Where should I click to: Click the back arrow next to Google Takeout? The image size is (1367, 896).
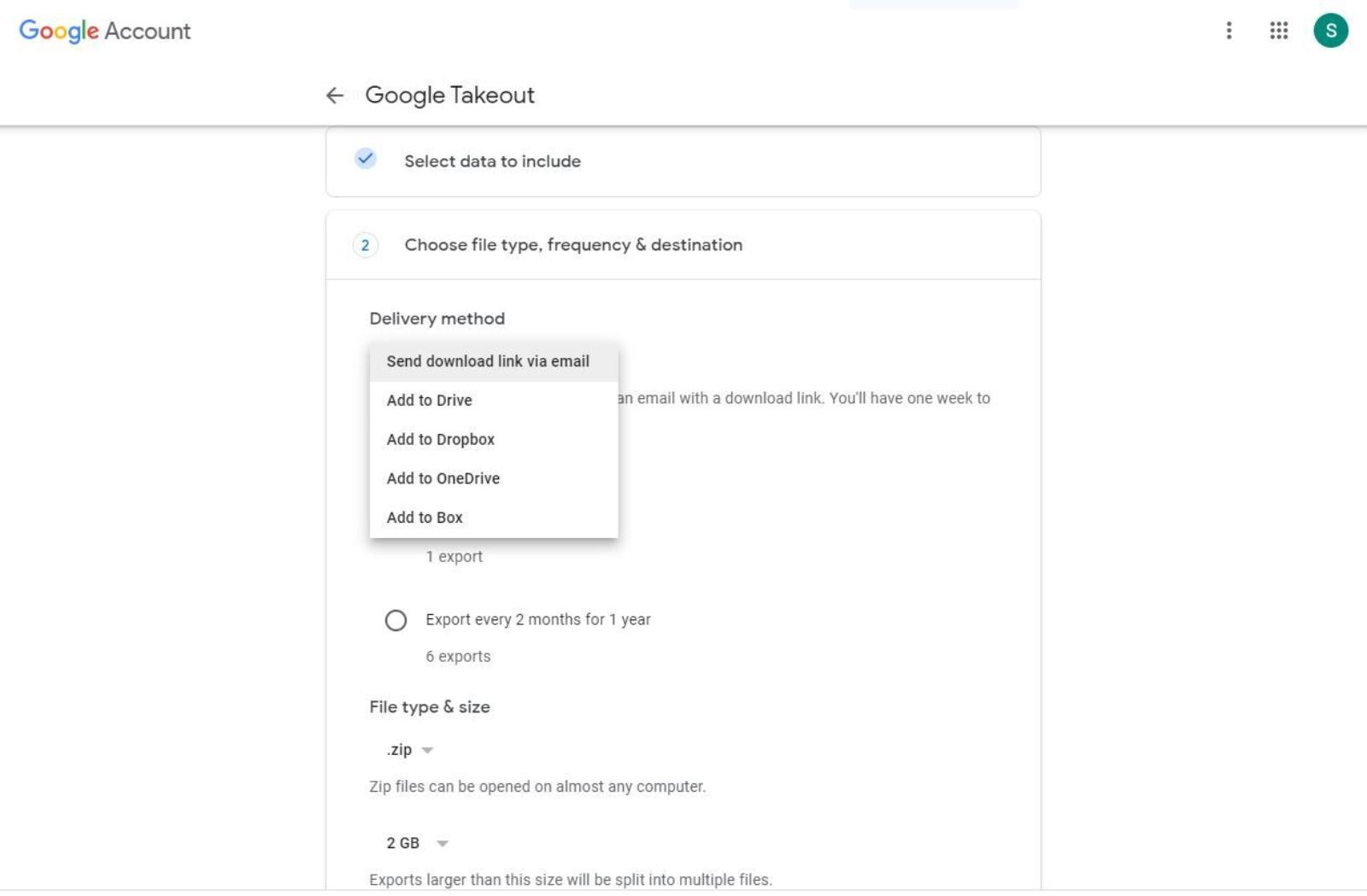pos(334,97)
